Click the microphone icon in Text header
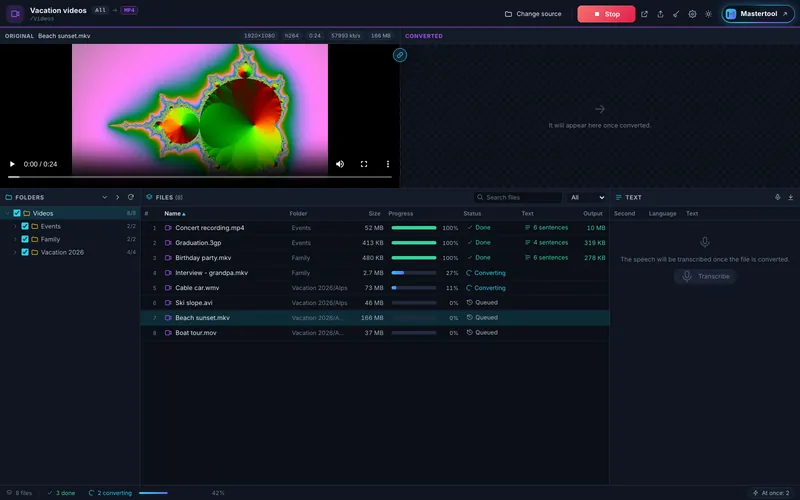Image resolution: width=800 pixels, height=500 pixels. coord(778,197)
